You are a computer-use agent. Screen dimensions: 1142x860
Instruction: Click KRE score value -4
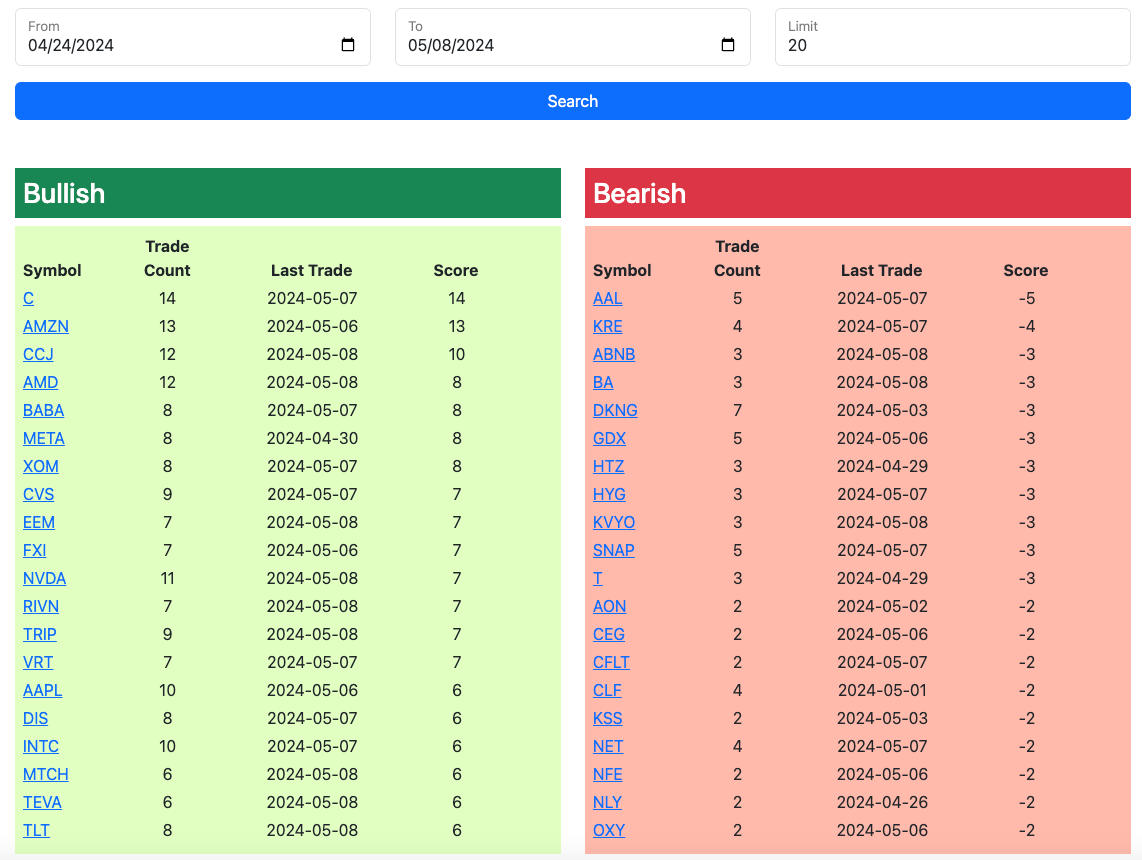(1026, 326)
